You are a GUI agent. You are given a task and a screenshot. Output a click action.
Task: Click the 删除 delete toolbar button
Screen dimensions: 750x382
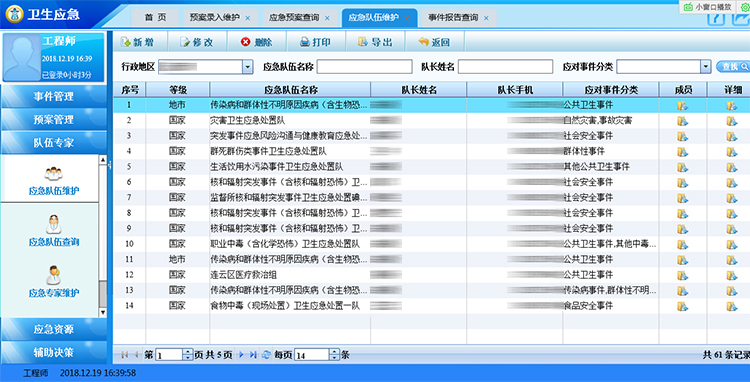pos(256,42)
